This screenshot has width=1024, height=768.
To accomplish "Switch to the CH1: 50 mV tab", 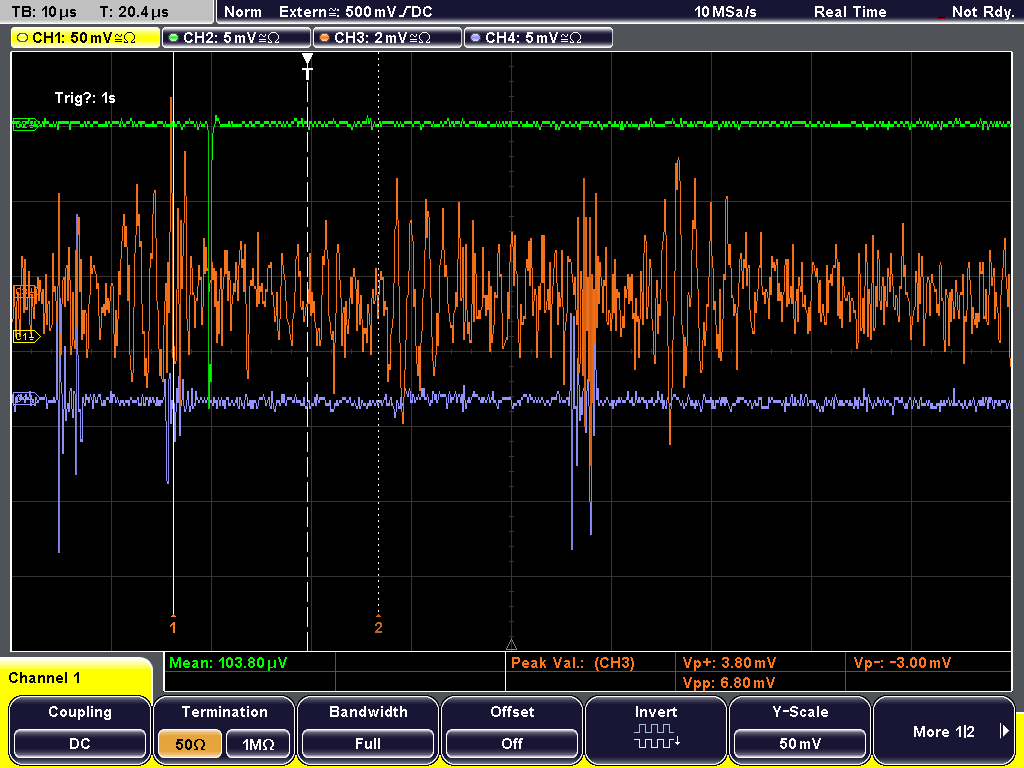I will pyautogui.click(x=86, y=38).
